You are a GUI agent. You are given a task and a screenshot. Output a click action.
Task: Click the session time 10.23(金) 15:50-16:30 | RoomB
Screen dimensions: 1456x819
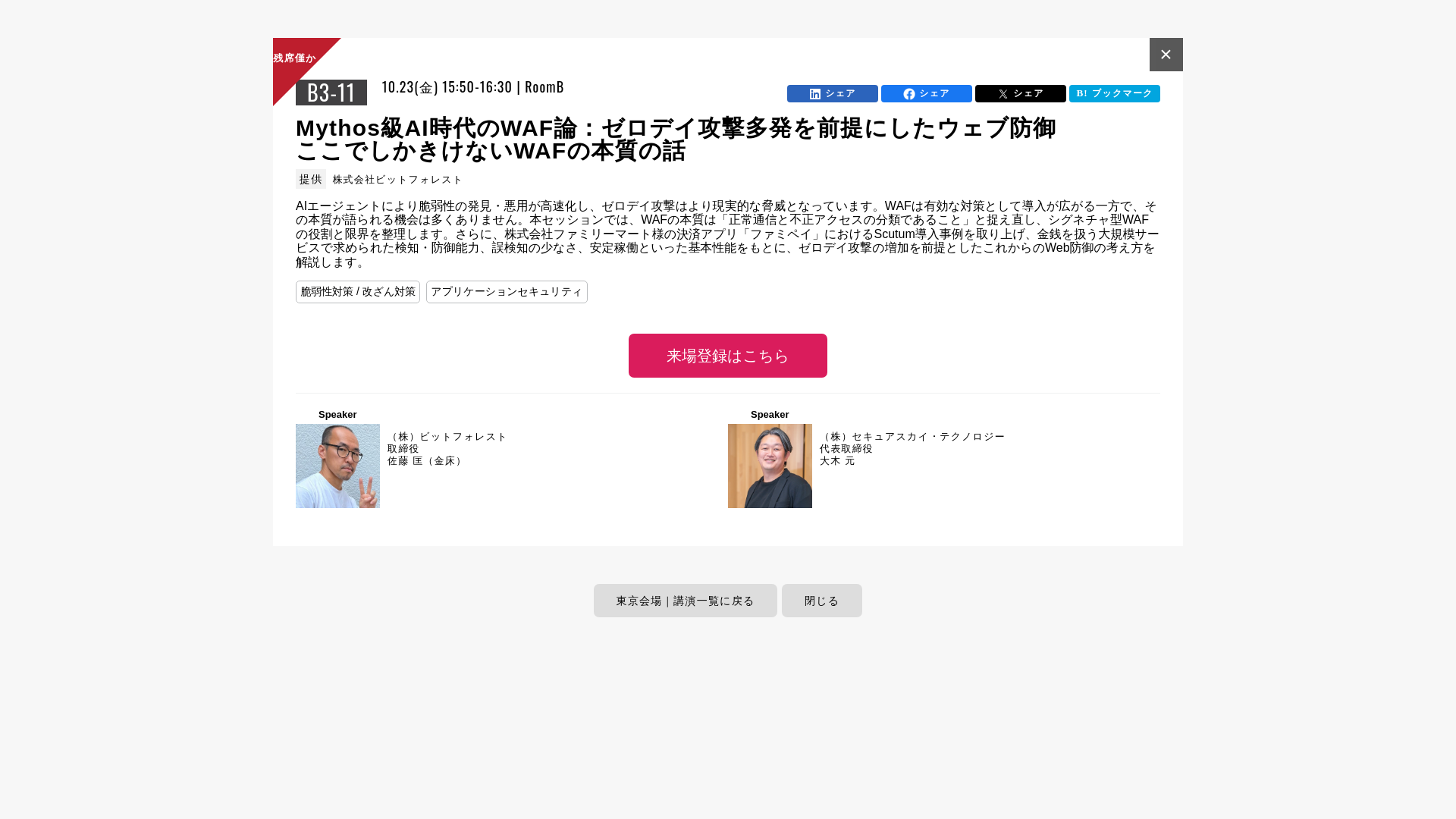click(472, 87)
